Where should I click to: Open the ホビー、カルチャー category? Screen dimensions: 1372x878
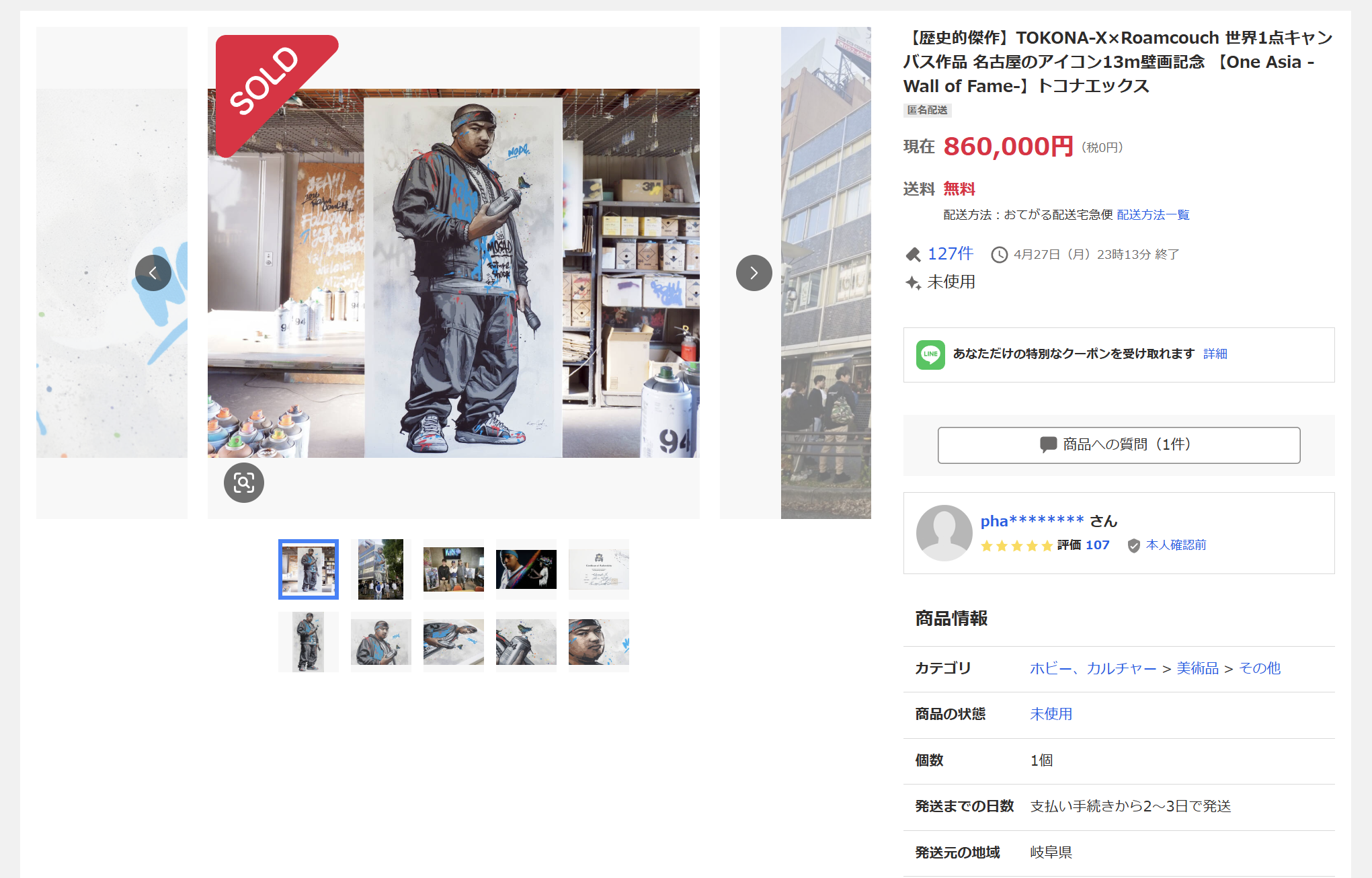pyautogui.click(x=1093, y=668)
